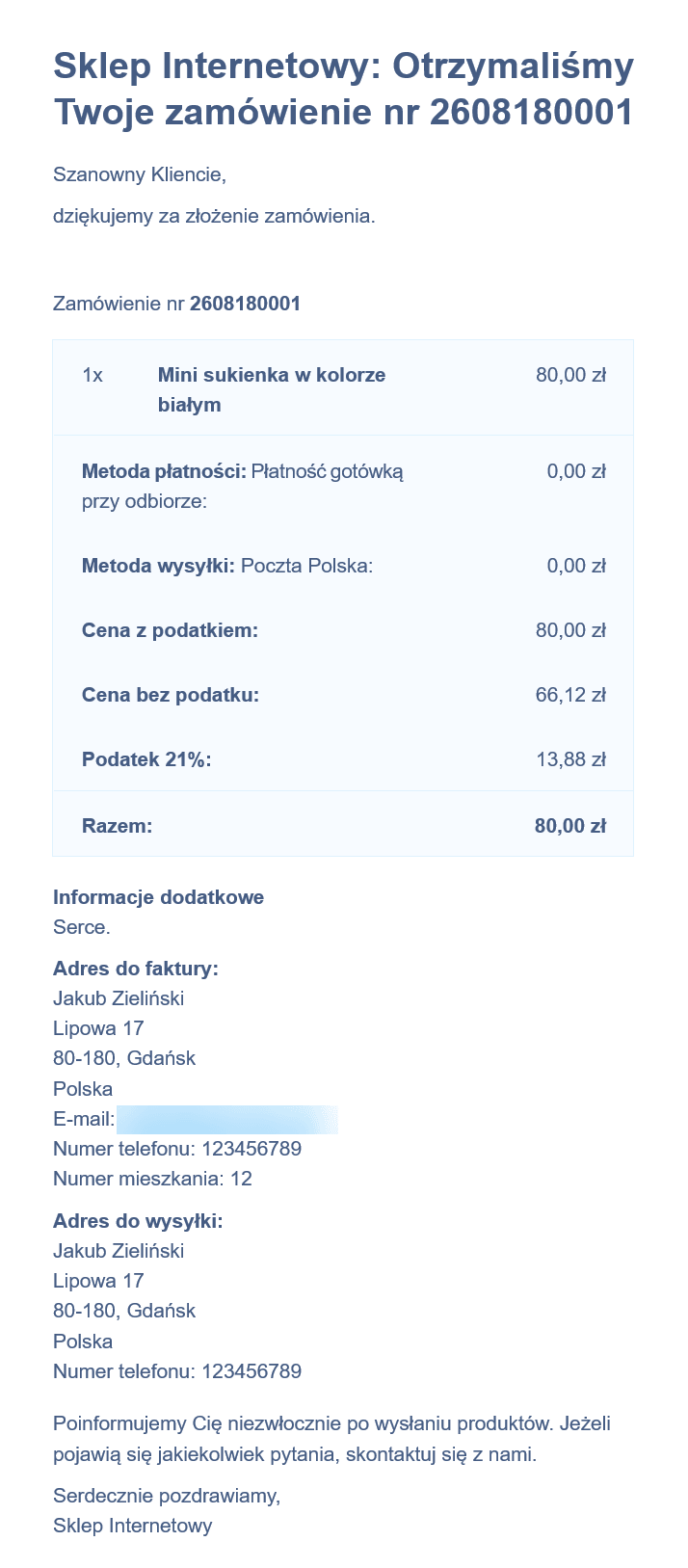Click the 13,88 zł tax amount

point(570,759)
